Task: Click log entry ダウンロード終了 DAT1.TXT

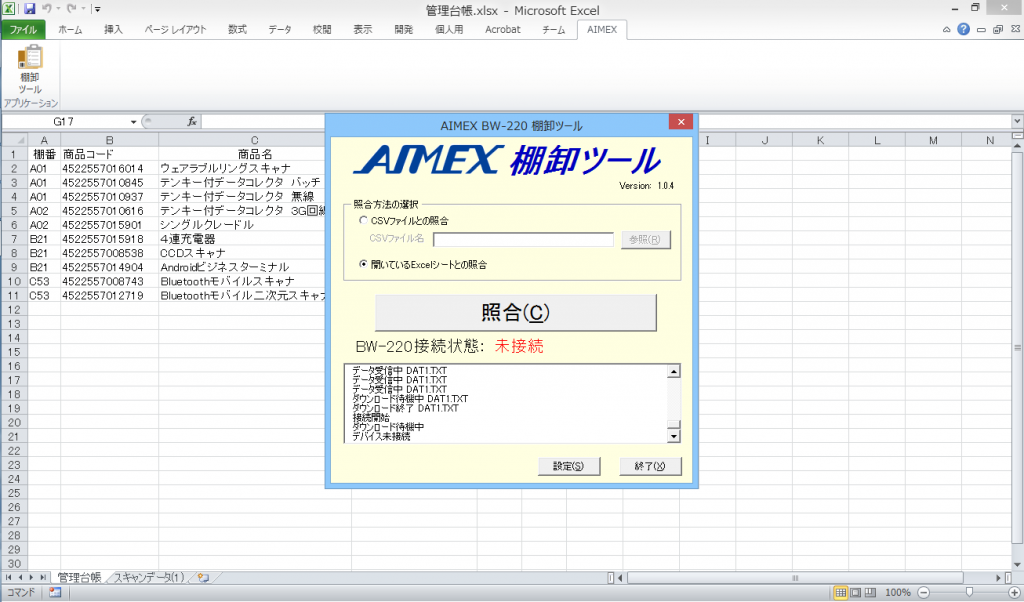Action: 405,408
